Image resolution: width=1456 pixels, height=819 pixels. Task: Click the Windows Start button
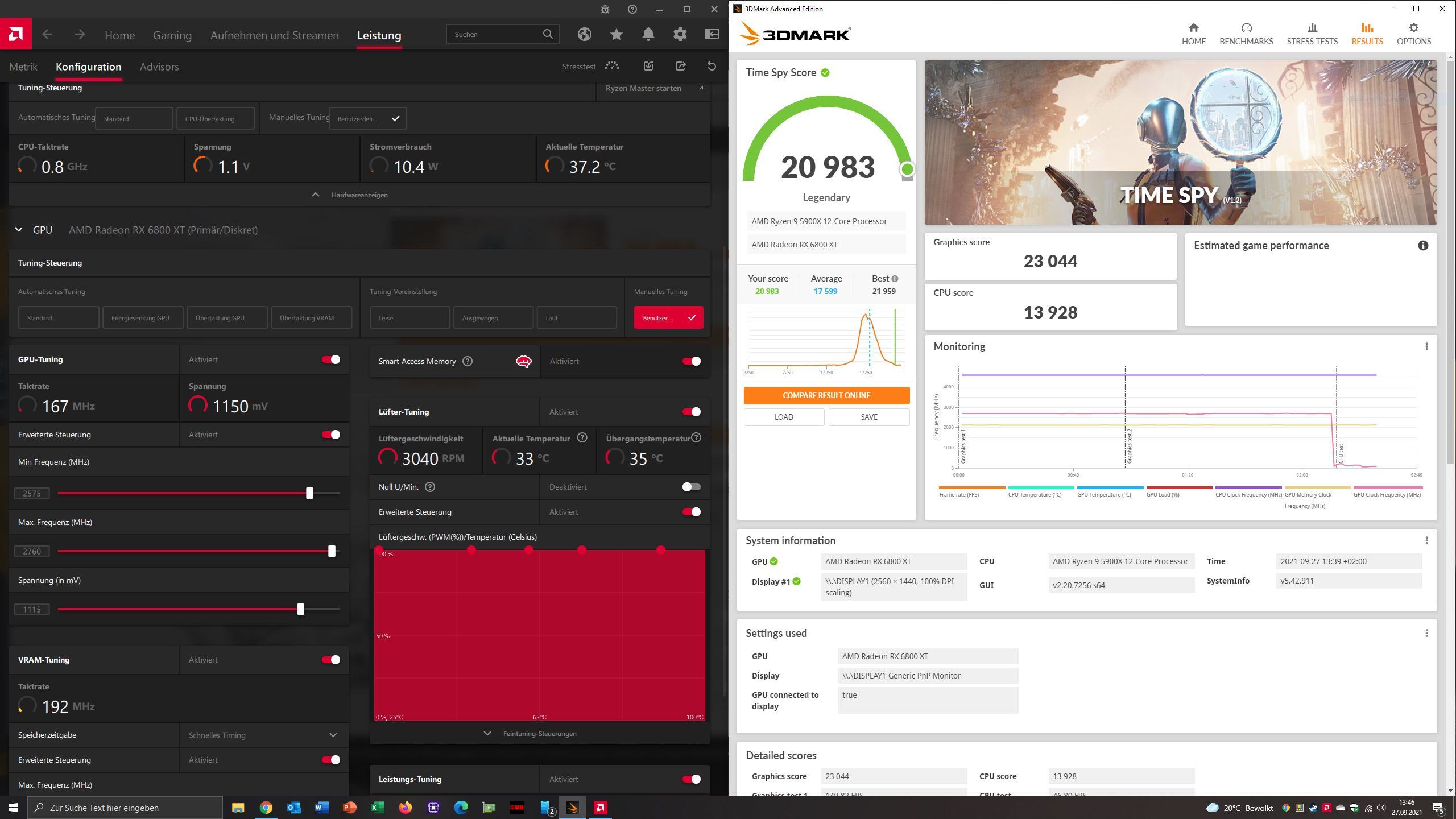tap(14, 808)
